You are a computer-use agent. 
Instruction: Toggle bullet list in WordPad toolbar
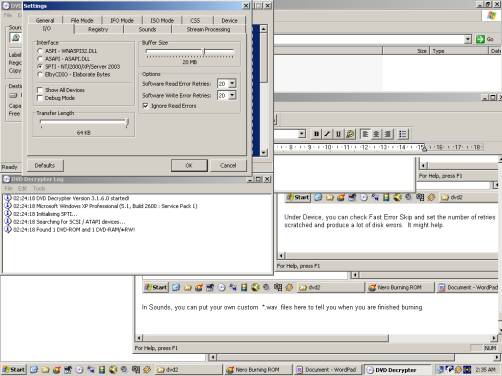(402, 134)
